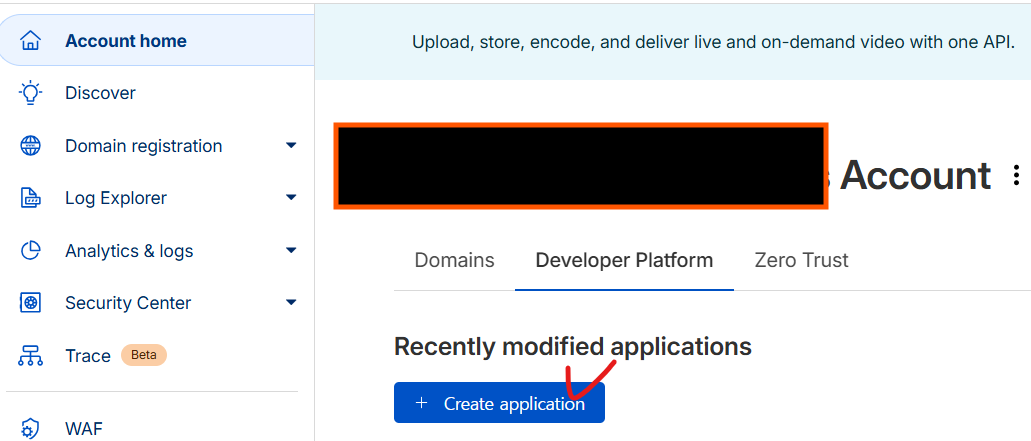Click the video API banner text
The image size is (1031, 441).
(x=713, y=43)
